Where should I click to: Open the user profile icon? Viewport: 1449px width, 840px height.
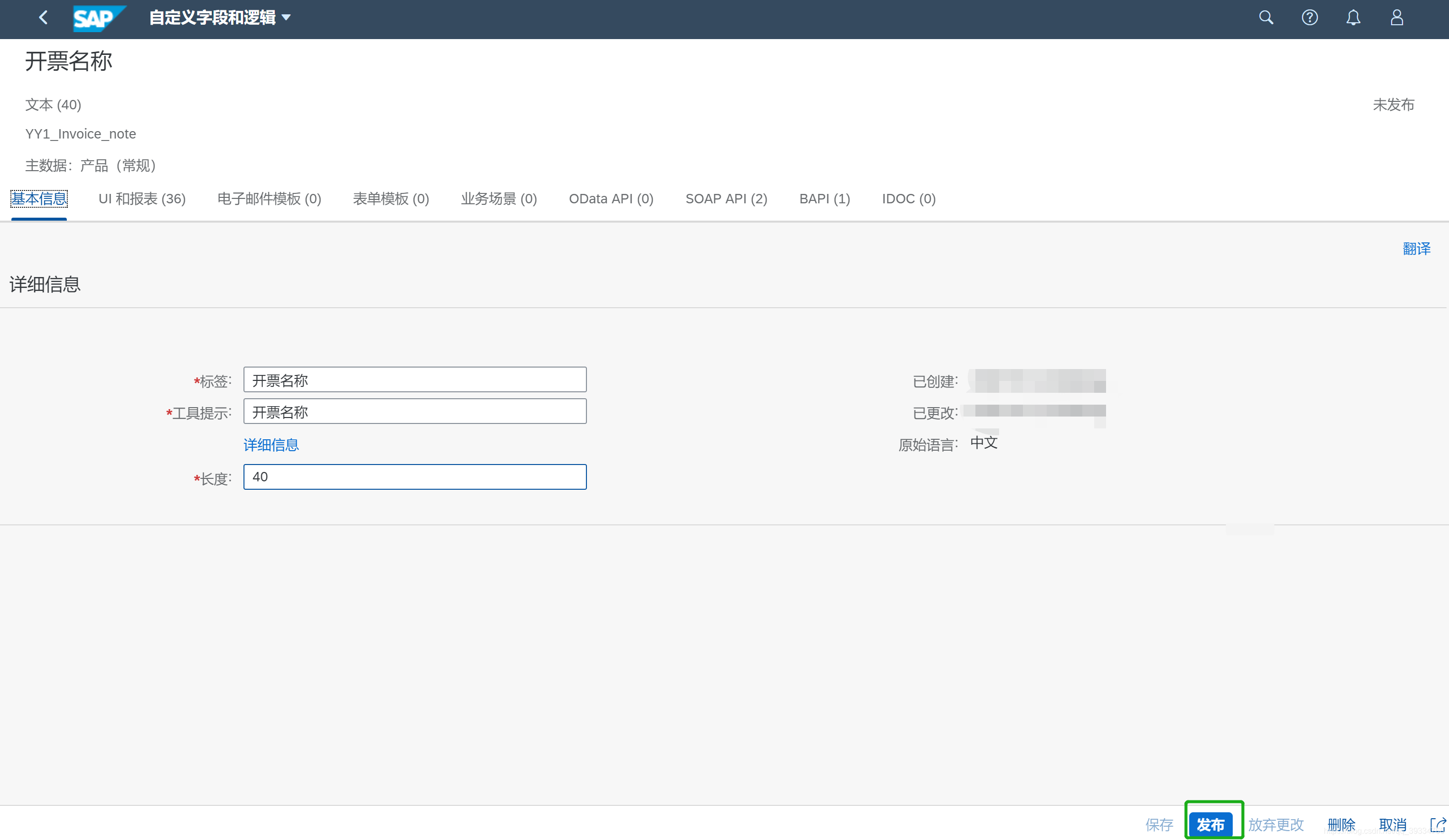1397,18
